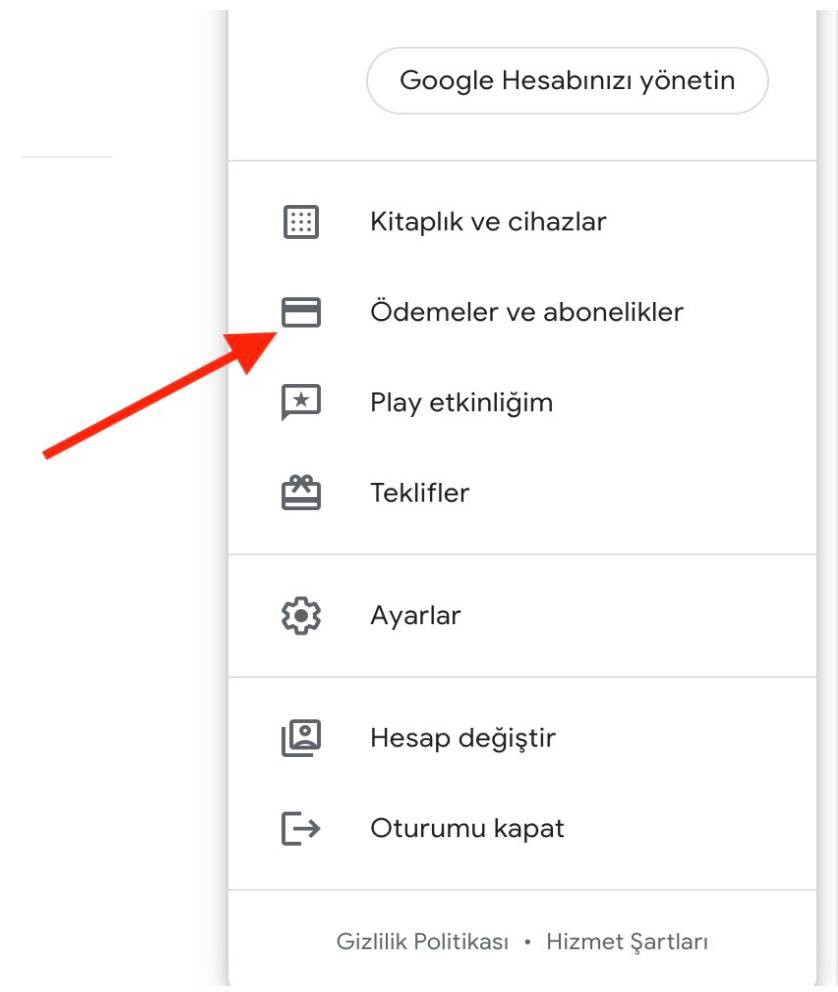The image size is (838, 992).
Task: Click the sign-out arrow icon
Action: pos(301,828)
